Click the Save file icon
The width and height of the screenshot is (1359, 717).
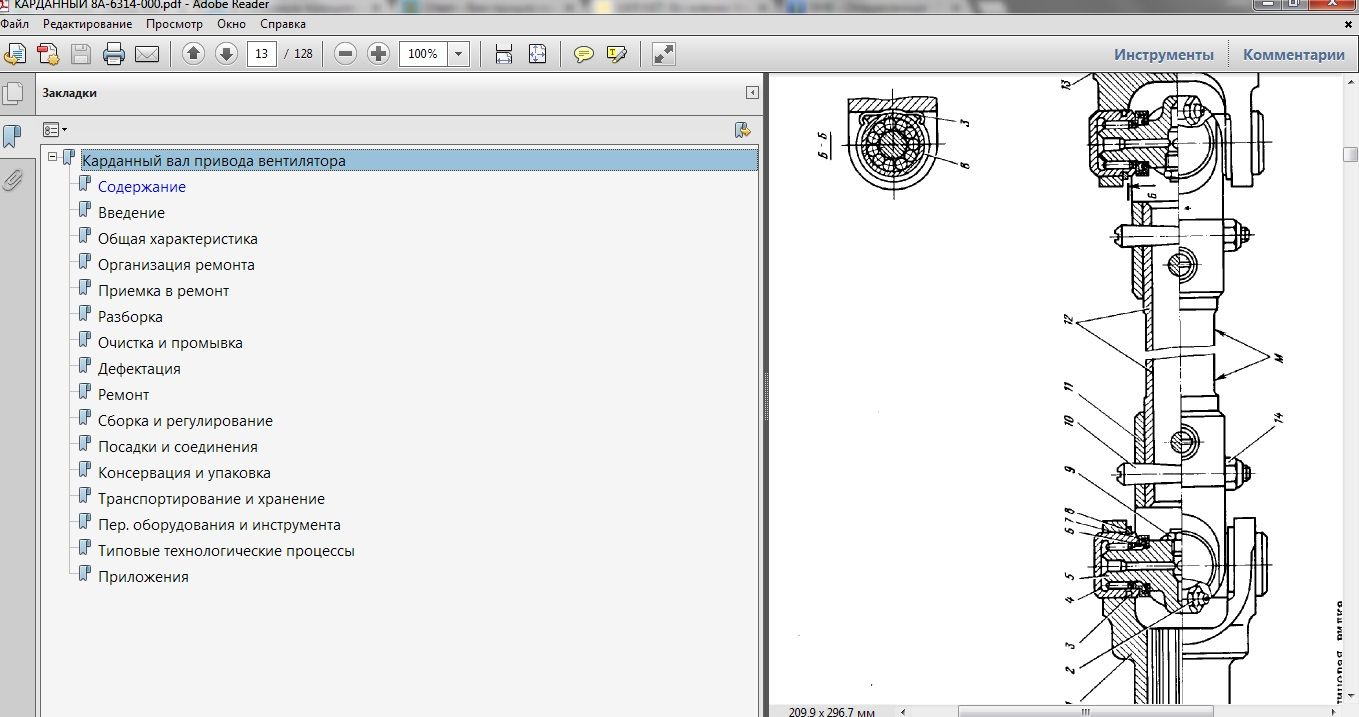coord(81,54)
